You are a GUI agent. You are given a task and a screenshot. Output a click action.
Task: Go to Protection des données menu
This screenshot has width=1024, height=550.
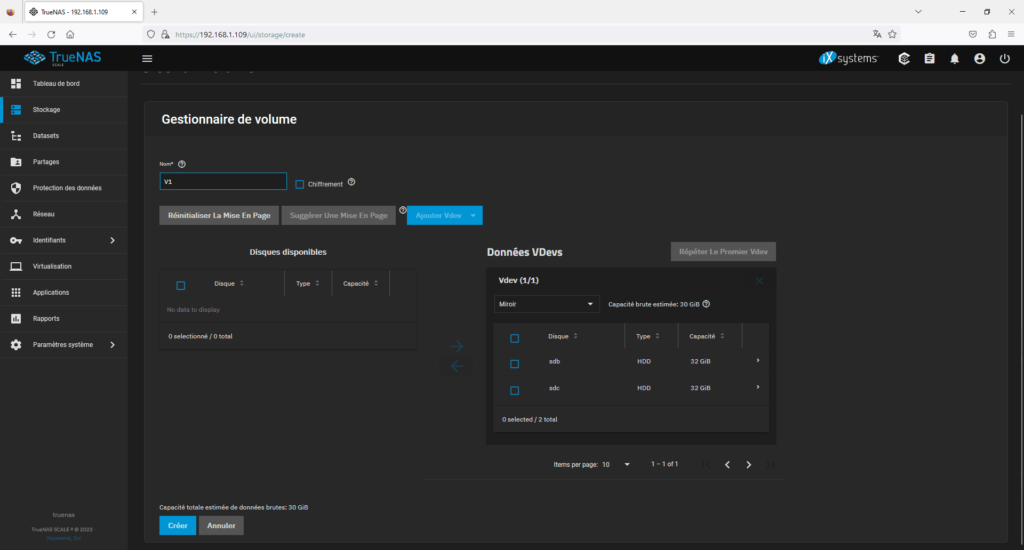67,188
